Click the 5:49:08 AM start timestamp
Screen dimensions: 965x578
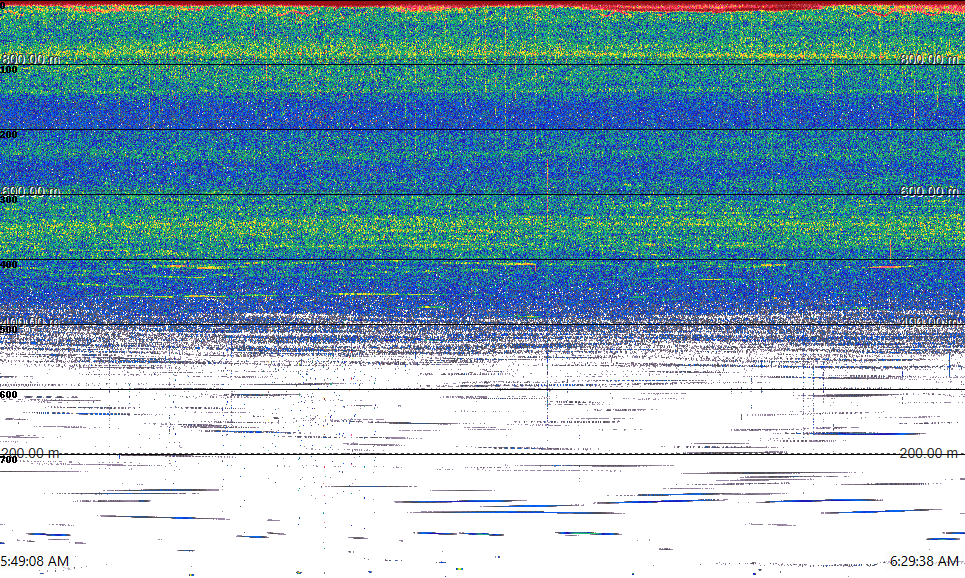(x=34, y=561)
